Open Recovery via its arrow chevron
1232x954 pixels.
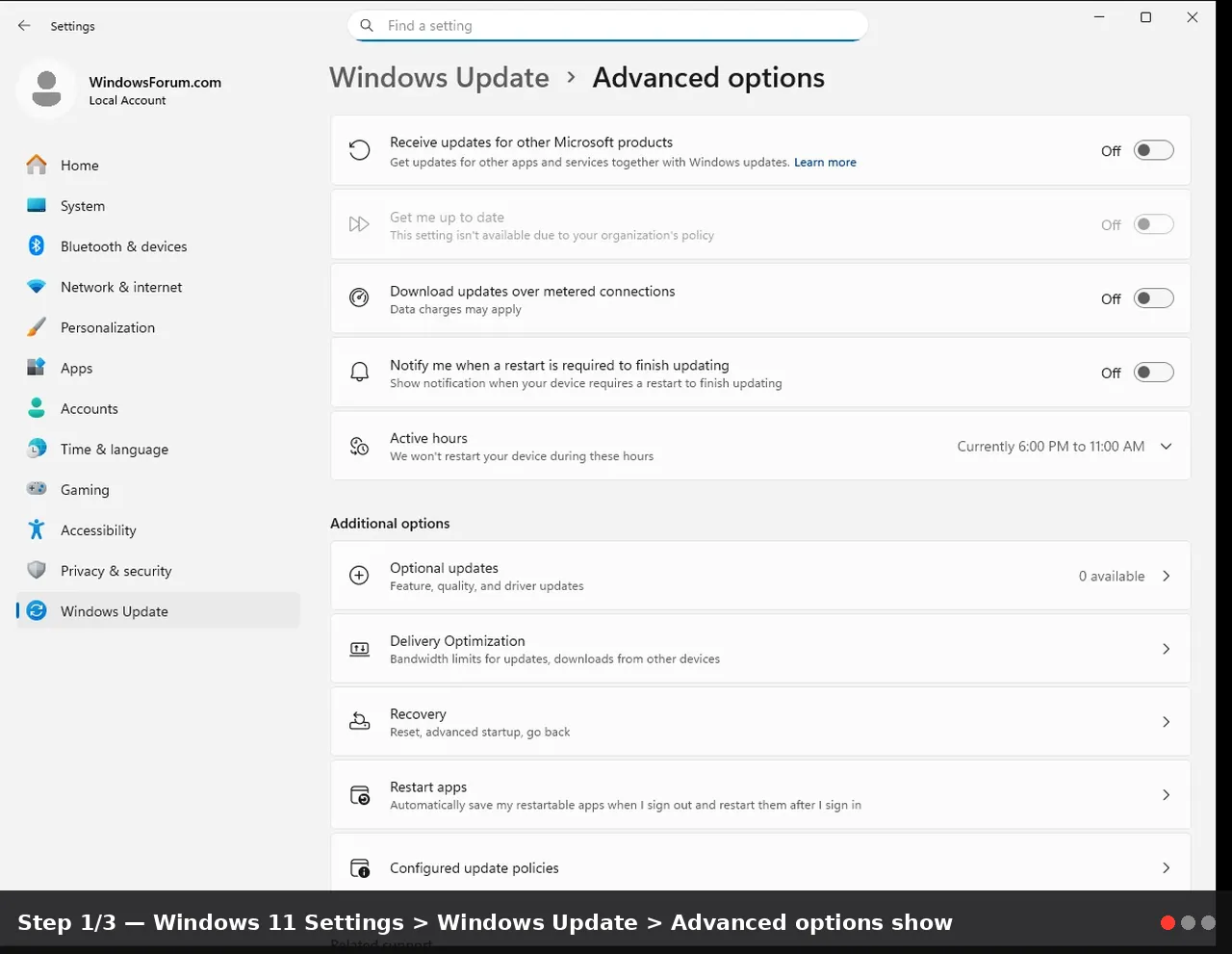click(x=1166, y=722)
